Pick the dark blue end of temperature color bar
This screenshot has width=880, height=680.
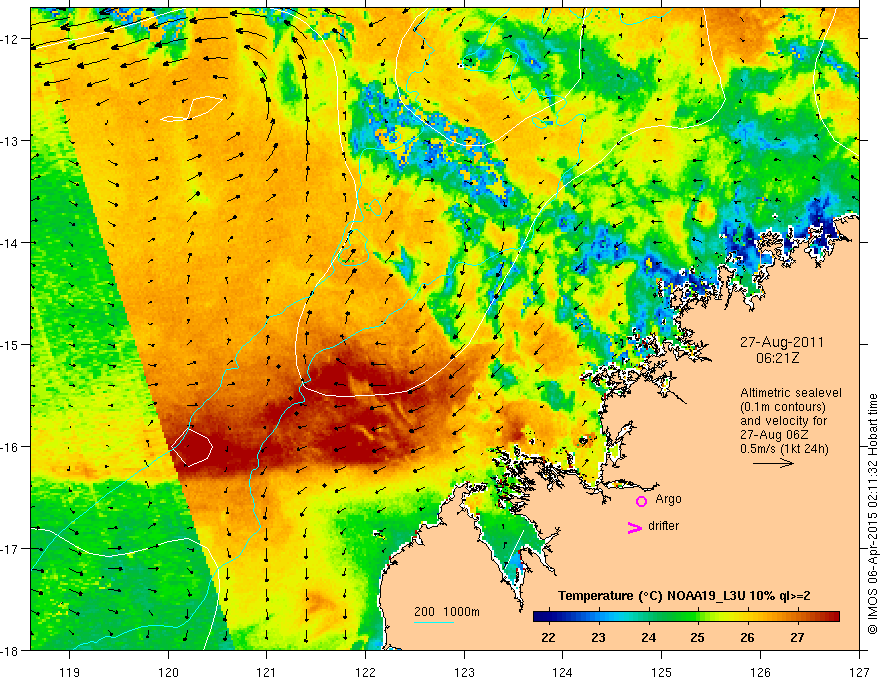pyautogui.click(x=540, y=617)
